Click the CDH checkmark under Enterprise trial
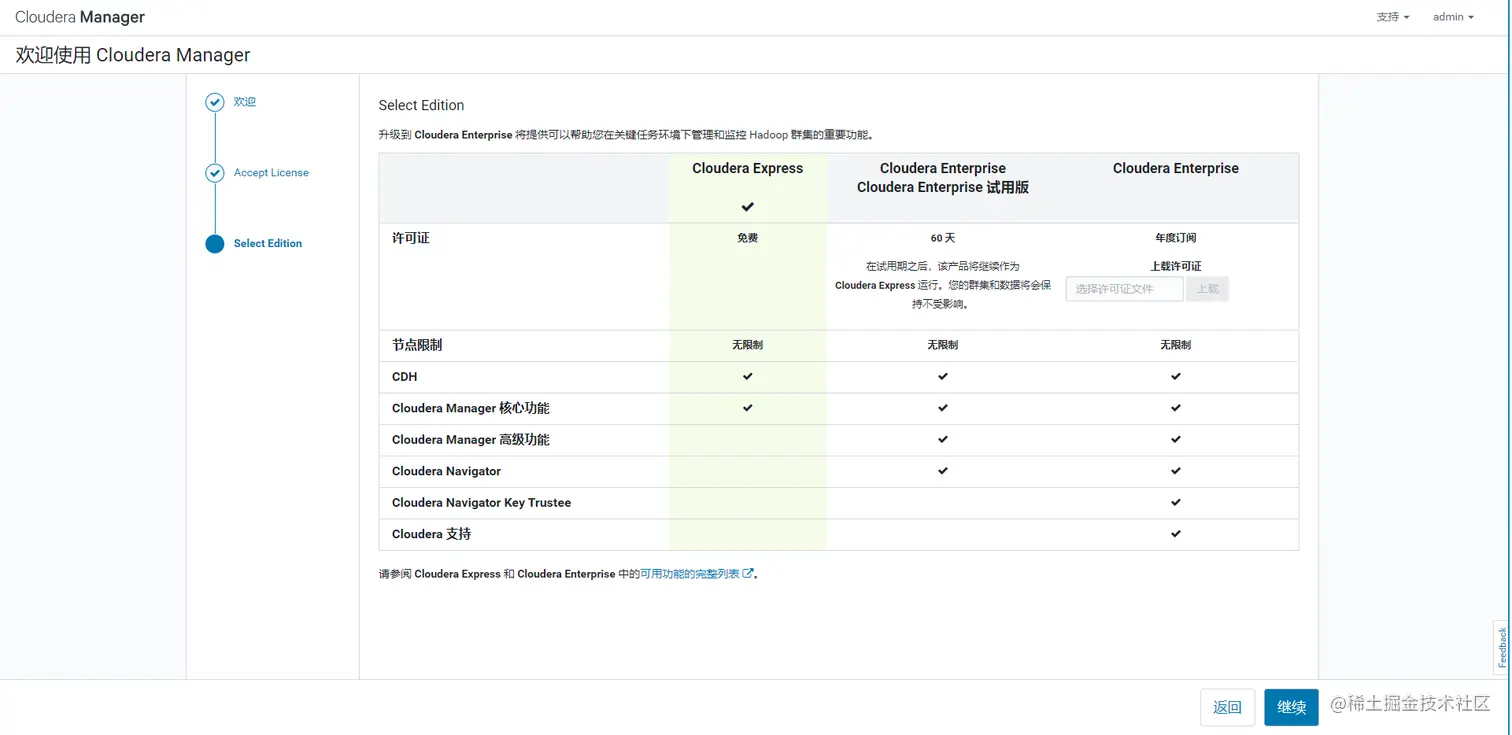Screen dimensions: 1512x735 (x=943, y=377)
